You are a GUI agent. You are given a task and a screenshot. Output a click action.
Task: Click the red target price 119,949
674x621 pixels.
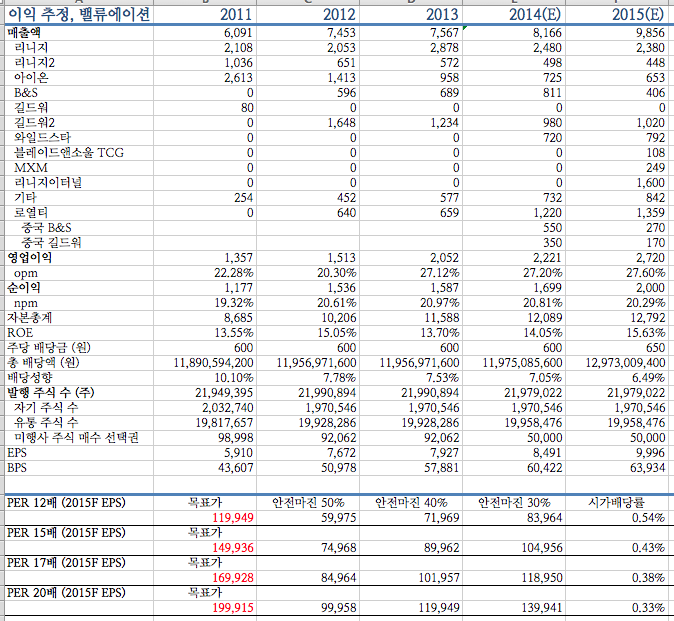[233, 518]
